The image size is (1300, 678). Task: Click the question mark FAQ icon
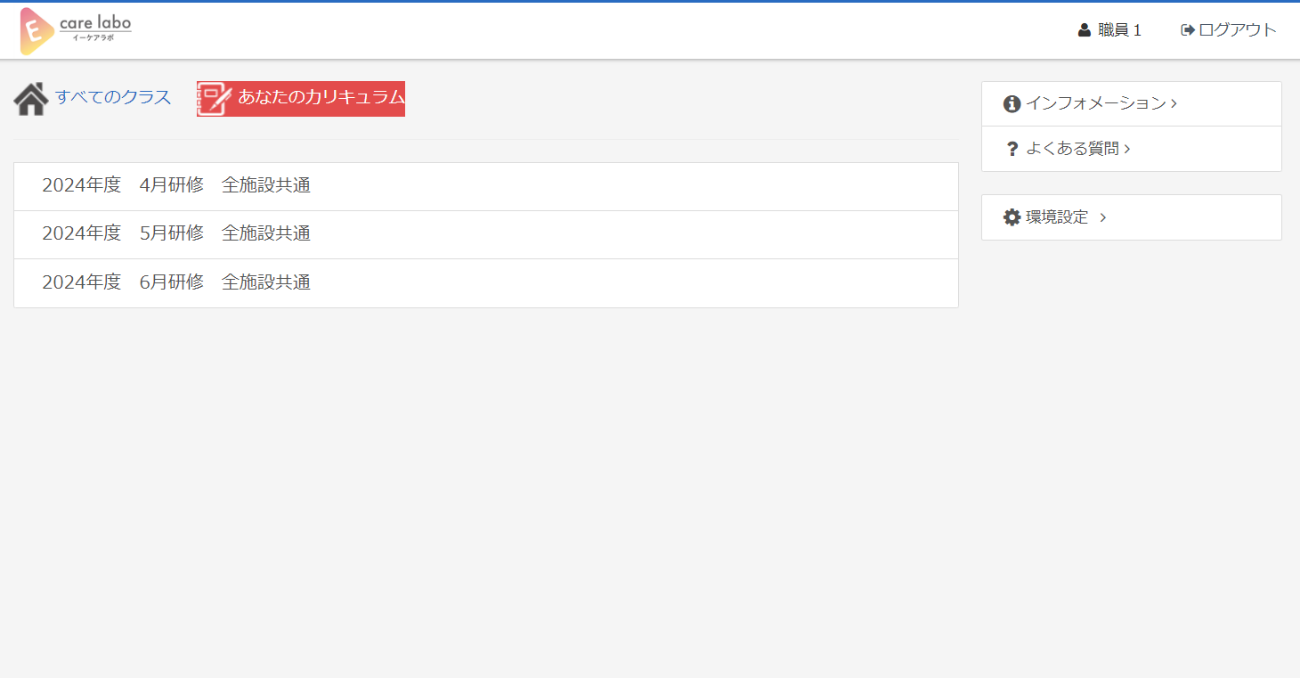(x=1012, y=149)
